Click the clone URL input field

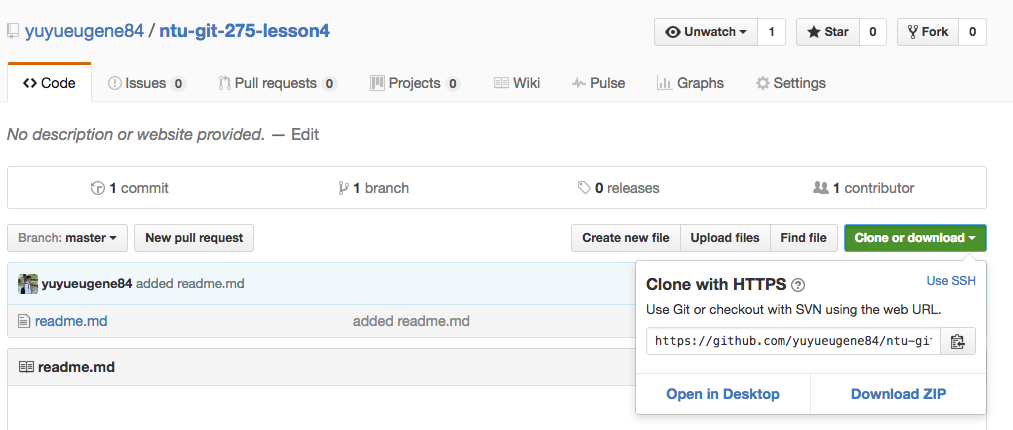(x=793, y=341)
